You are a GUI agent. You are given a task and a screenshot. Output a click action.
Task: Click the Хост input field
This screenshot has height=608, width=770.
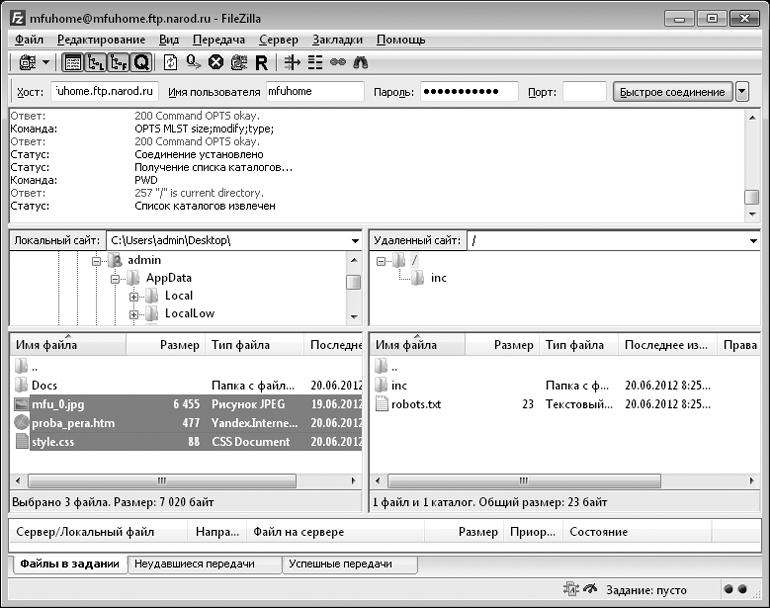105,91
